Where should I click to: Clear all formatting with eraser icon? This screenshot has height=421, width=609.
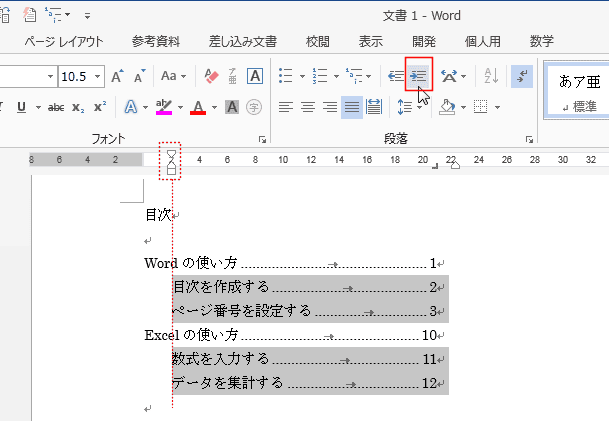pyautogui.click(x=211, y=76)
